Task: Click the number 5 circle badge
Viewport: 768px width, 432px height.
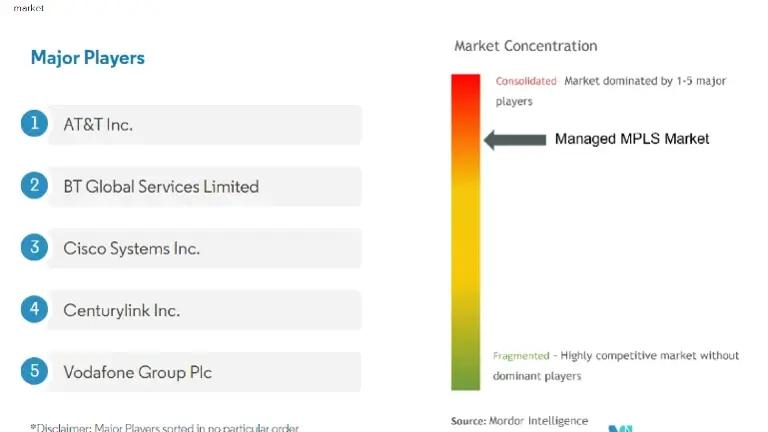Action: coord(34,372)
